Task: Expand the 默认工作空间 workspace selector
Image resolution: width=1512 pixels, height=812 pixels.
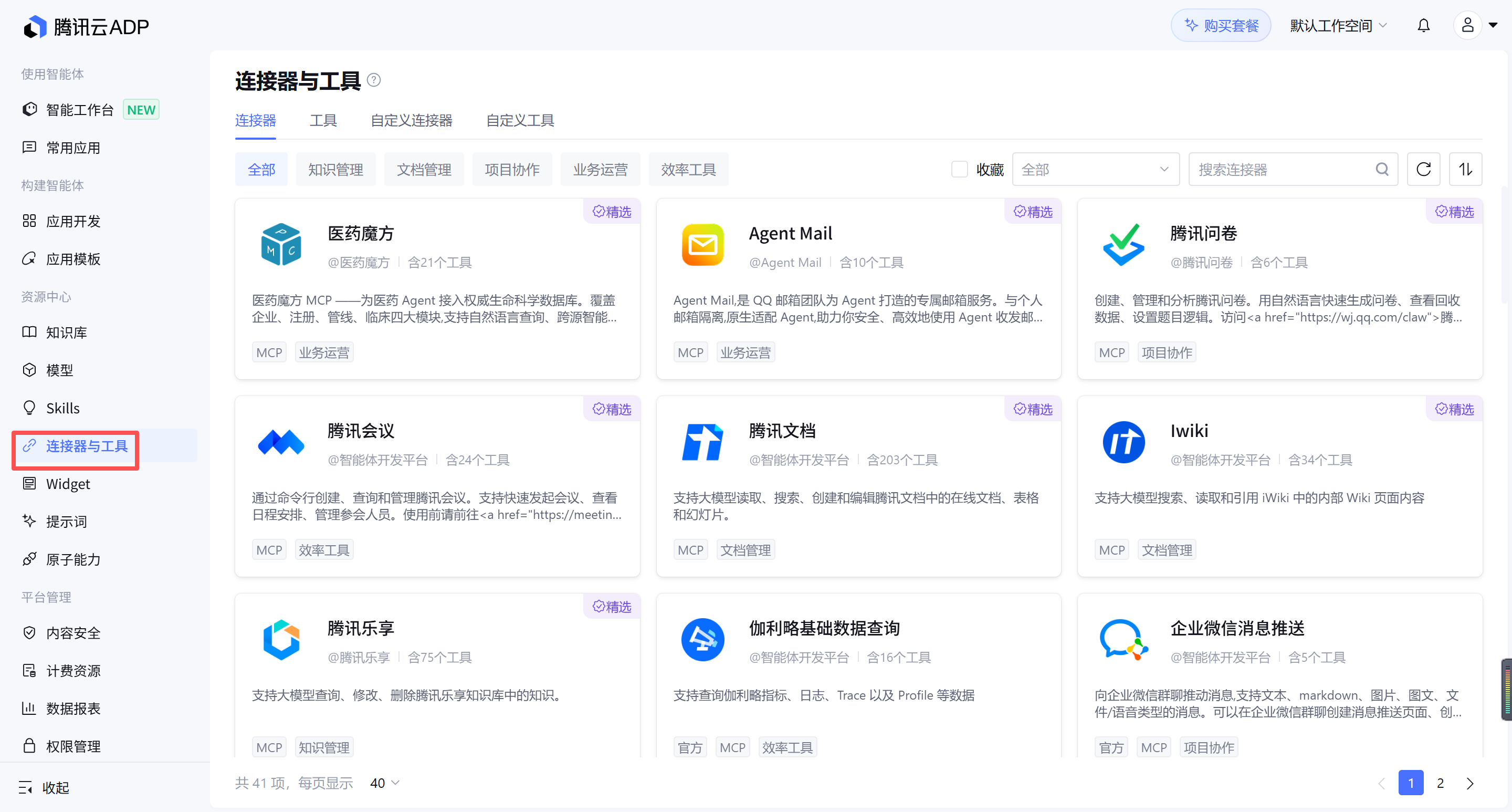Action: pyautogui.click(x=1338, y=26)
